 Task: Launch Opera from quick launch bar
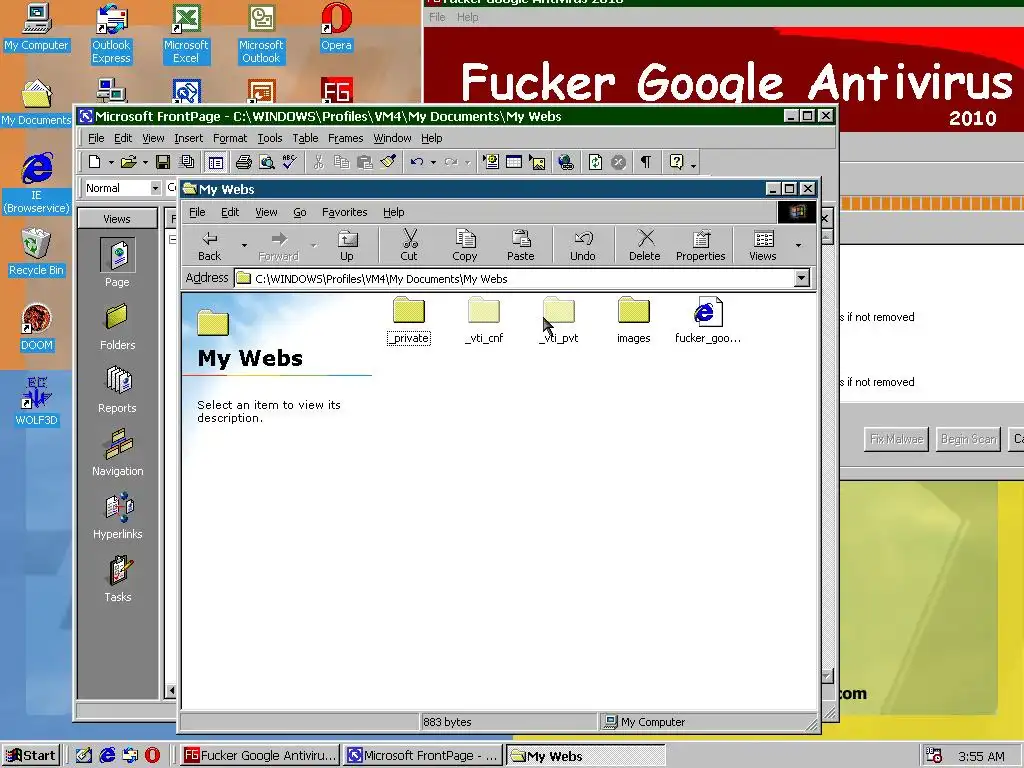(x=153, y=756)
